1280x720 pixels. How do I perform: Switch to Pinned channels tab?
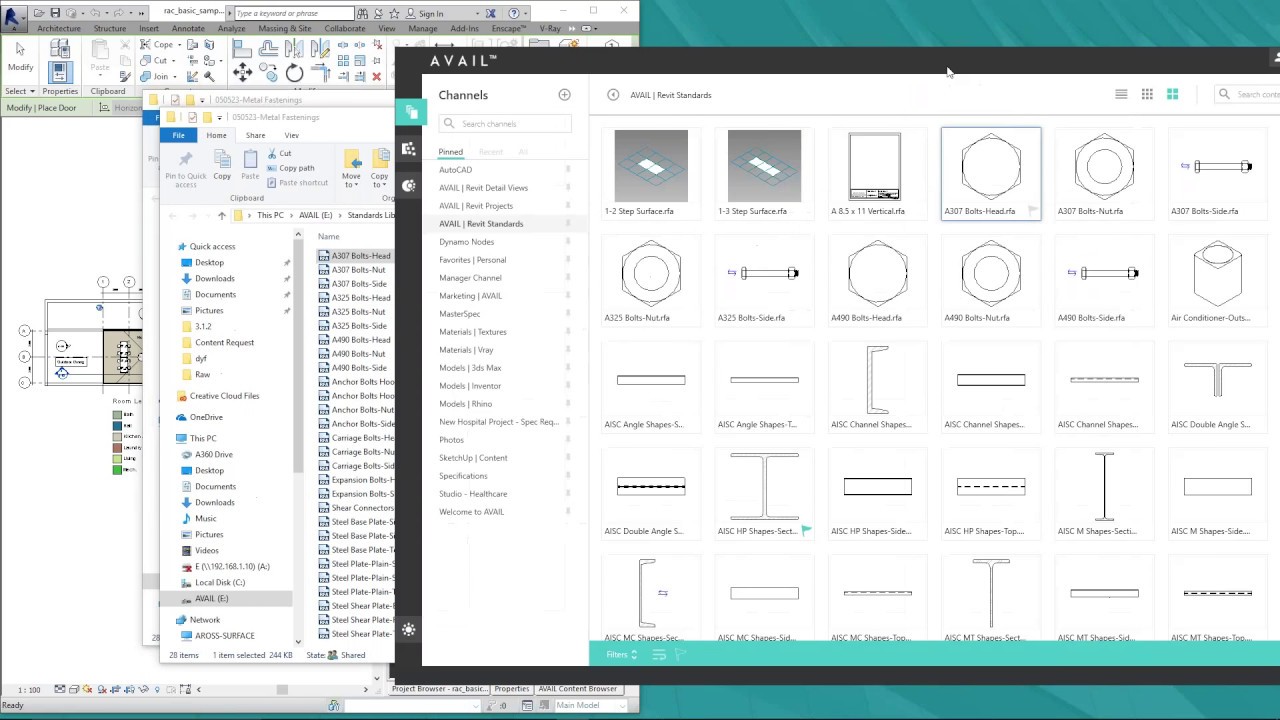click(x=450, y=152)
